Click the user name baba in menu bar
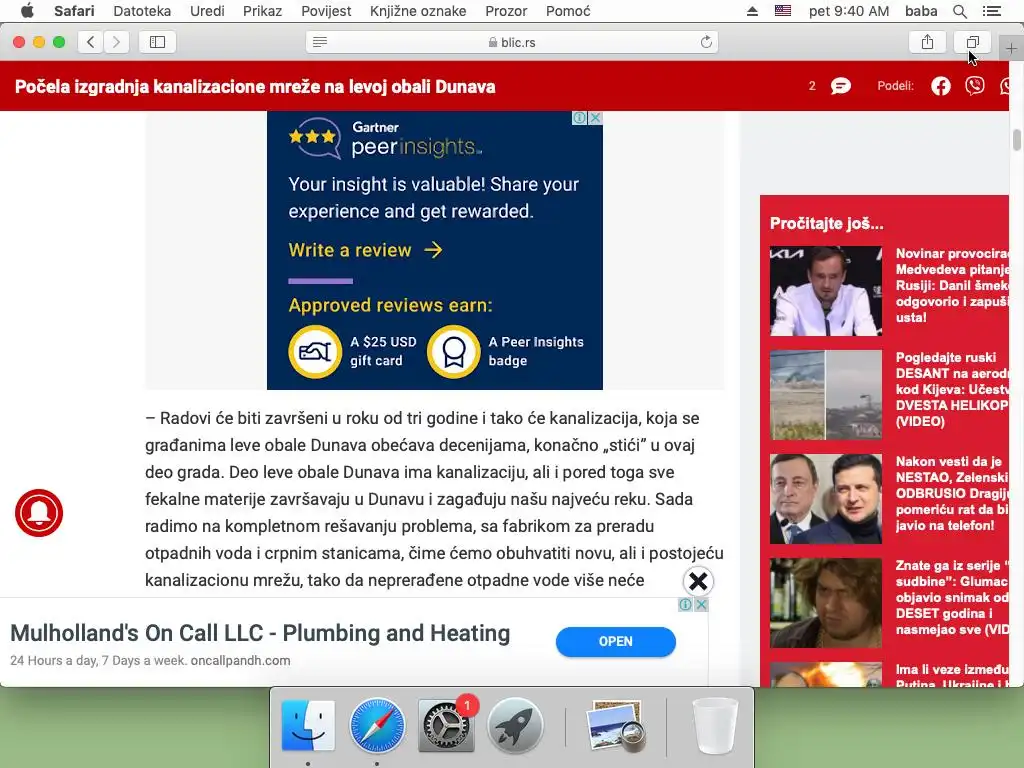This screenshot has width=1024, height=768. pos(921,11)
